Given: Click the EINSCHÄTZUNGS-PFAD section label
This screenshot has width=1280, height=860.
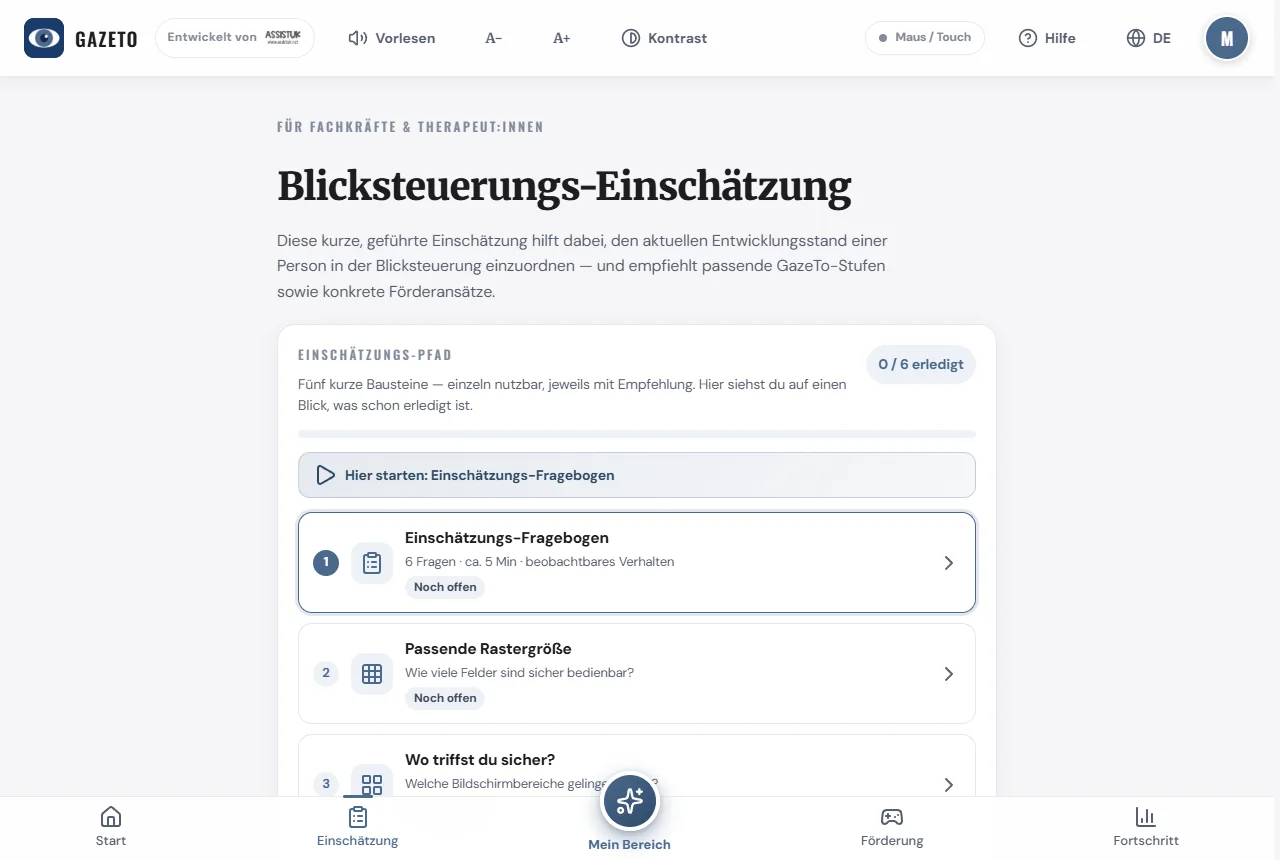Looking at the screenshot, I should [375, 355].
